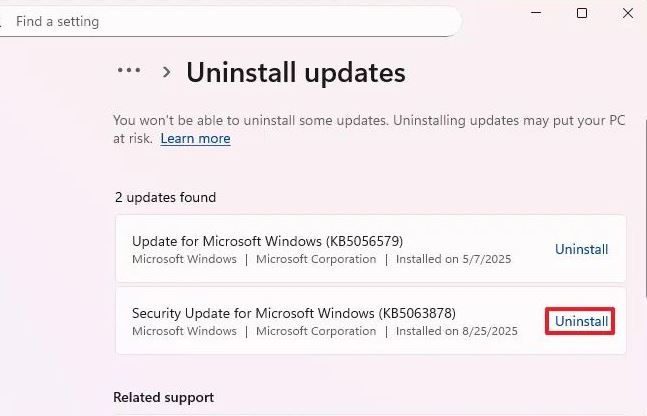Click the breadcrumb chevron arrow

166,72
